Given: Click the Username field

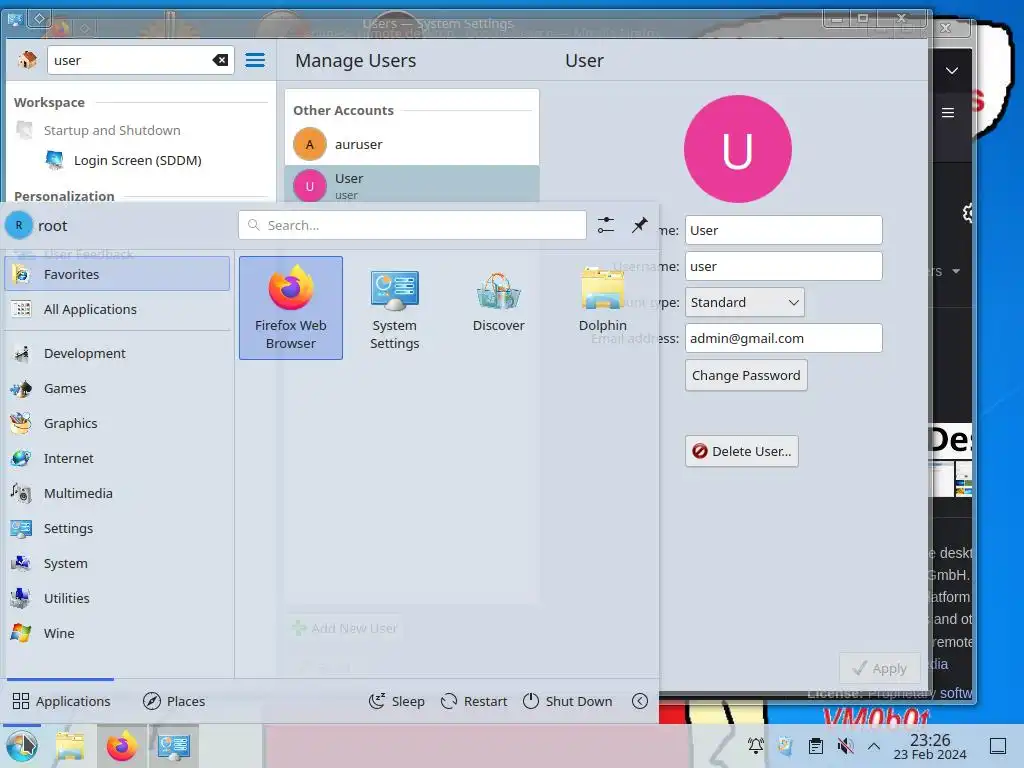Looking at the screenshot, I should [x=783, y=266].
